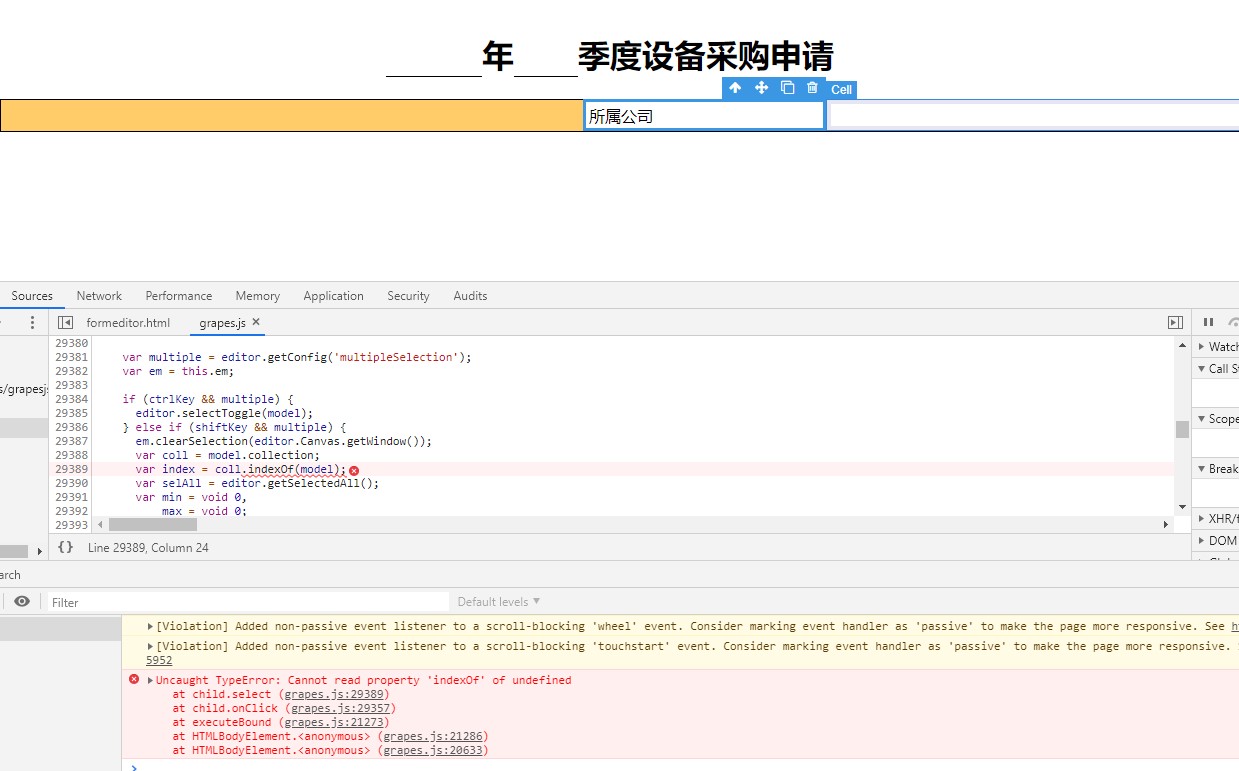Toggle the console live expression eye icon

click(22, 601)
